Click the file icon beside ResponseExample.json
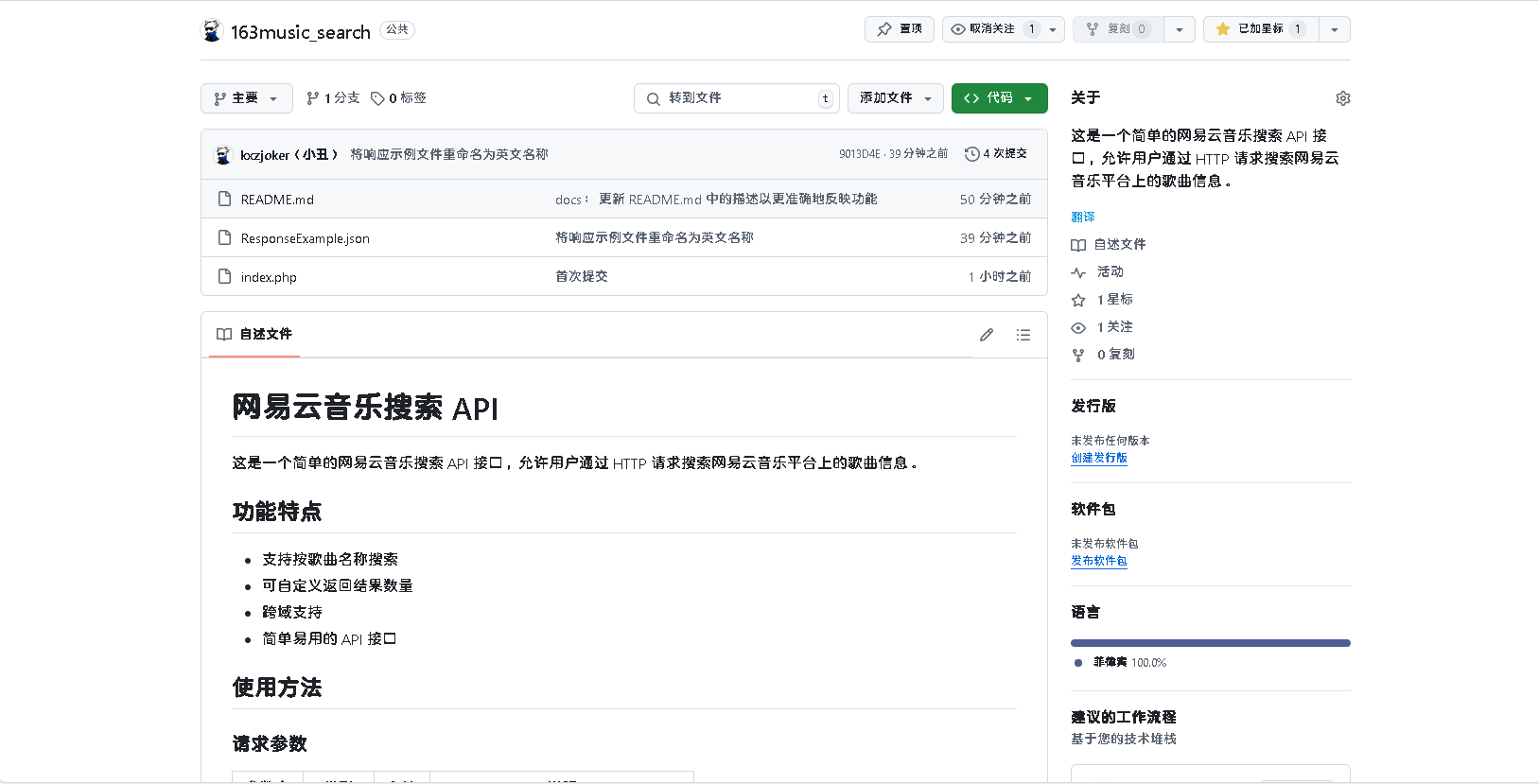This screenshot has height=784, width=1539. coord(224,237)
